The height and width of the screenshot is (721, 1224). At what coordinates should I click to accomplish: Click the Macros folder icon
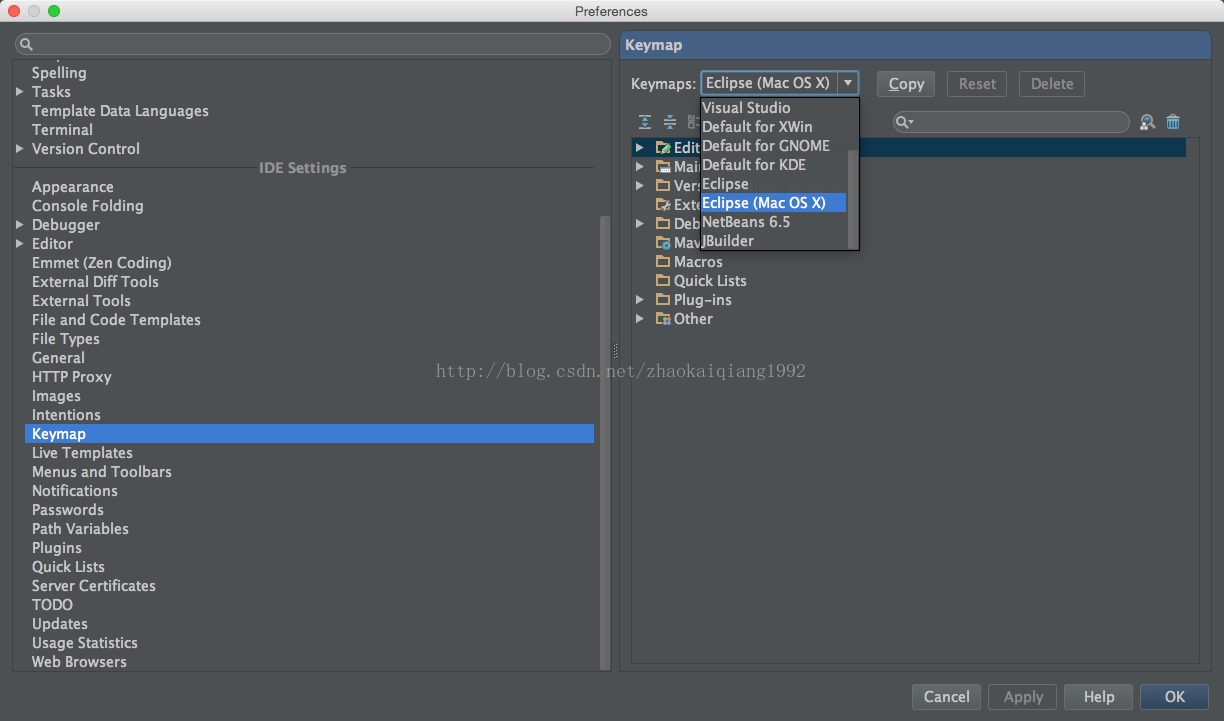pos(663,262)
